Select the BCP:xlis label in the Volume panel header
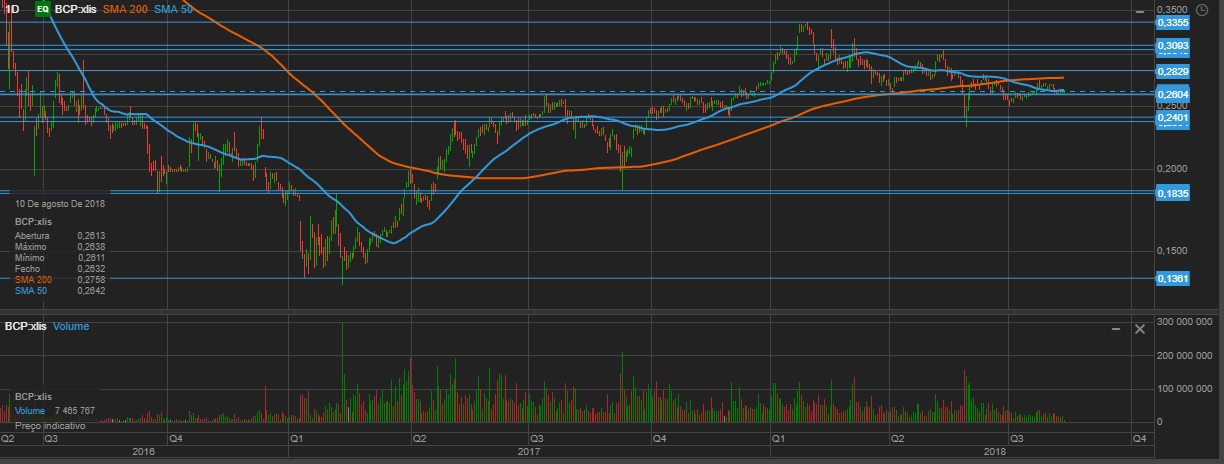Image resolution: width=1224 pixels, height=464 pixels. [x=26, y=327]
